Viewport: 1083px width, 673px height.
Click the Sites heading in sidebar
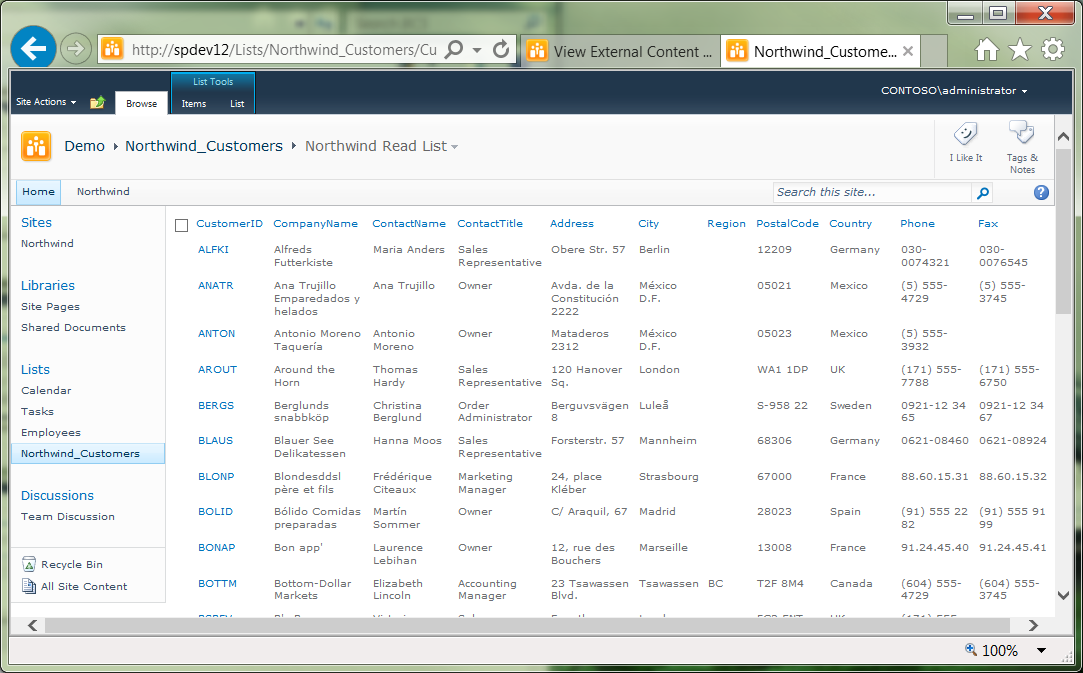[37, 222]
